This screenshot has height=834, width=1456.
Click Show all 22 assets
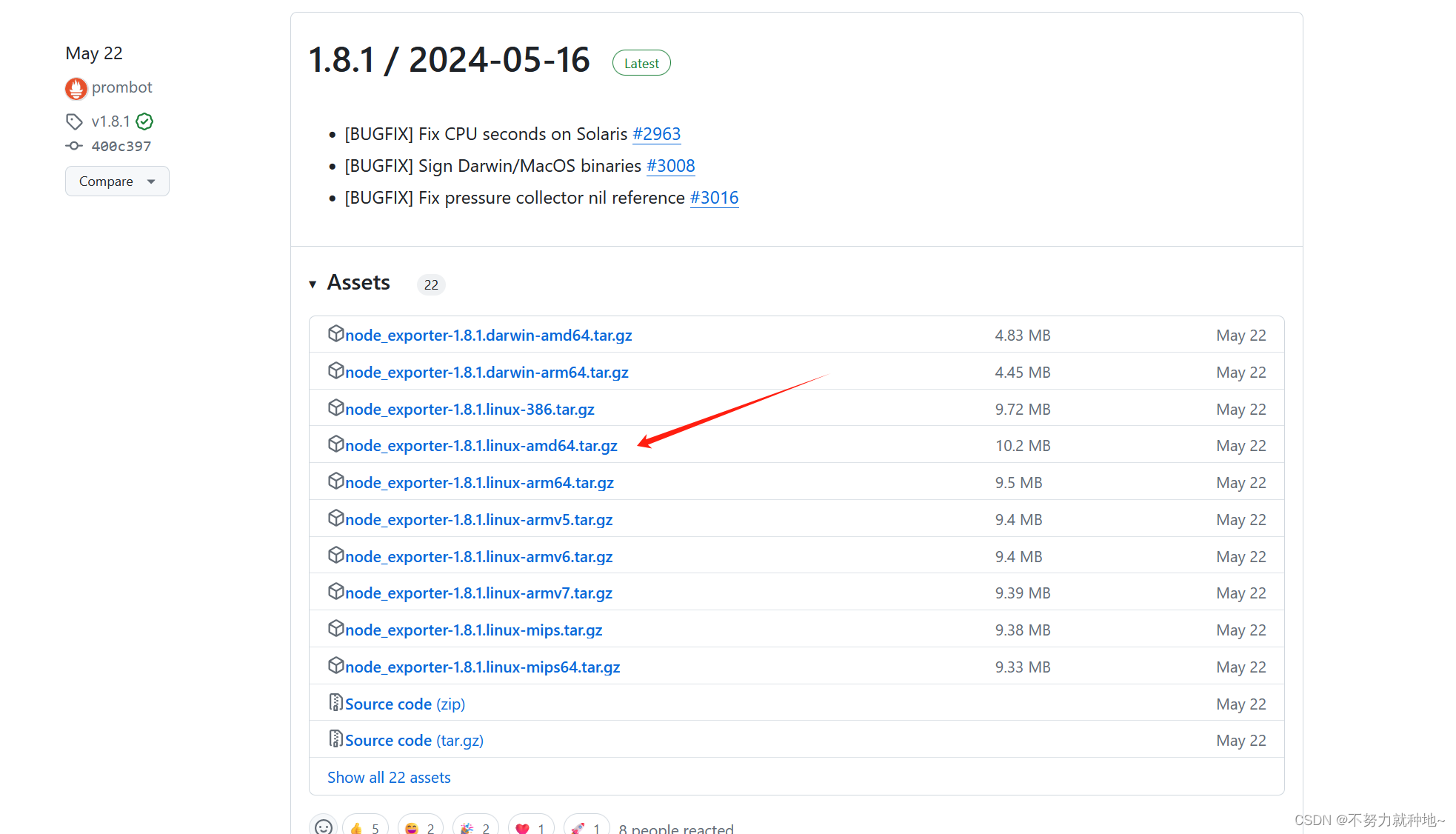(x=389, y=778)
